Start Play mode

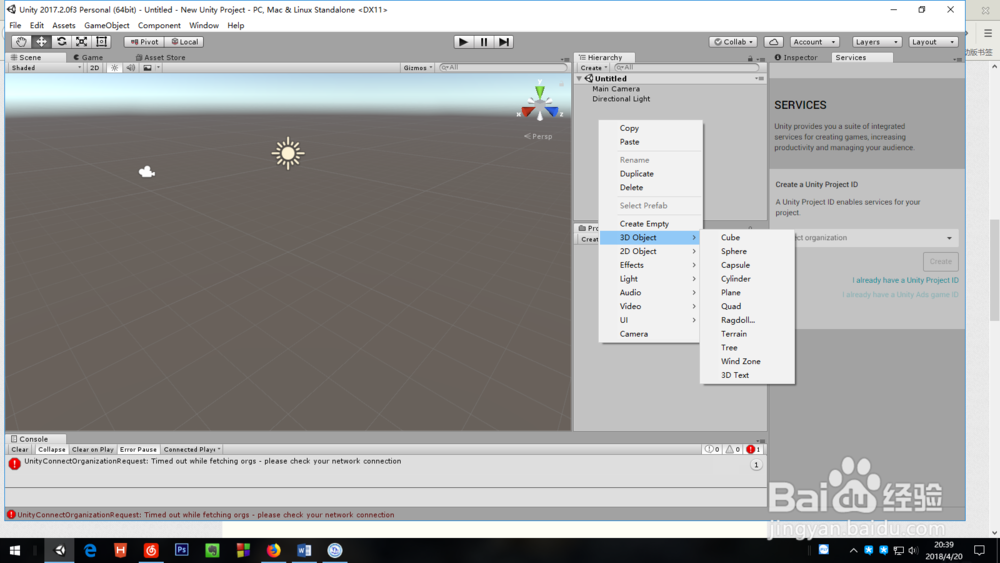(x=463, y=41)
